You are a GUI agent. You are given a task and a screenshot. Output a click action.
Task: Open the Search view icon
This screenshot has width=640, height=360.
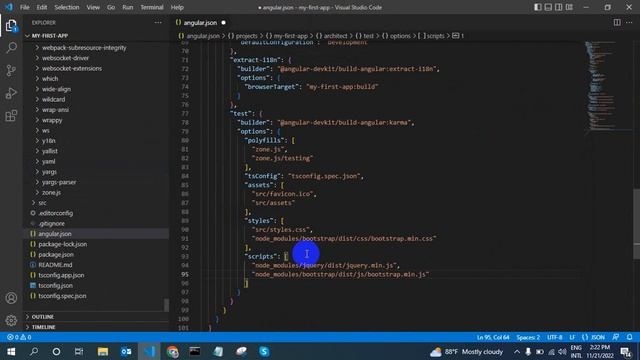pos(11,48)
